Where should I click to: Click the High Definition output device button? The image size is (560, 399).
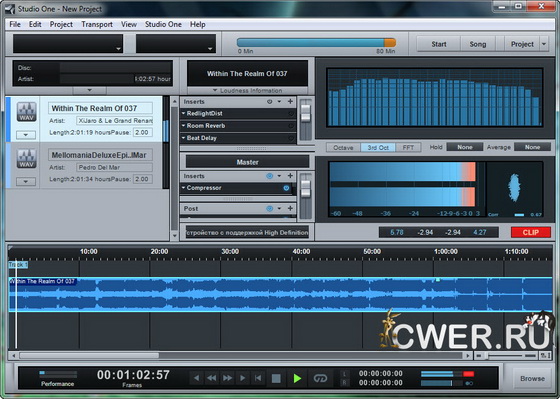pyautogui.click(x=248, y=233)
